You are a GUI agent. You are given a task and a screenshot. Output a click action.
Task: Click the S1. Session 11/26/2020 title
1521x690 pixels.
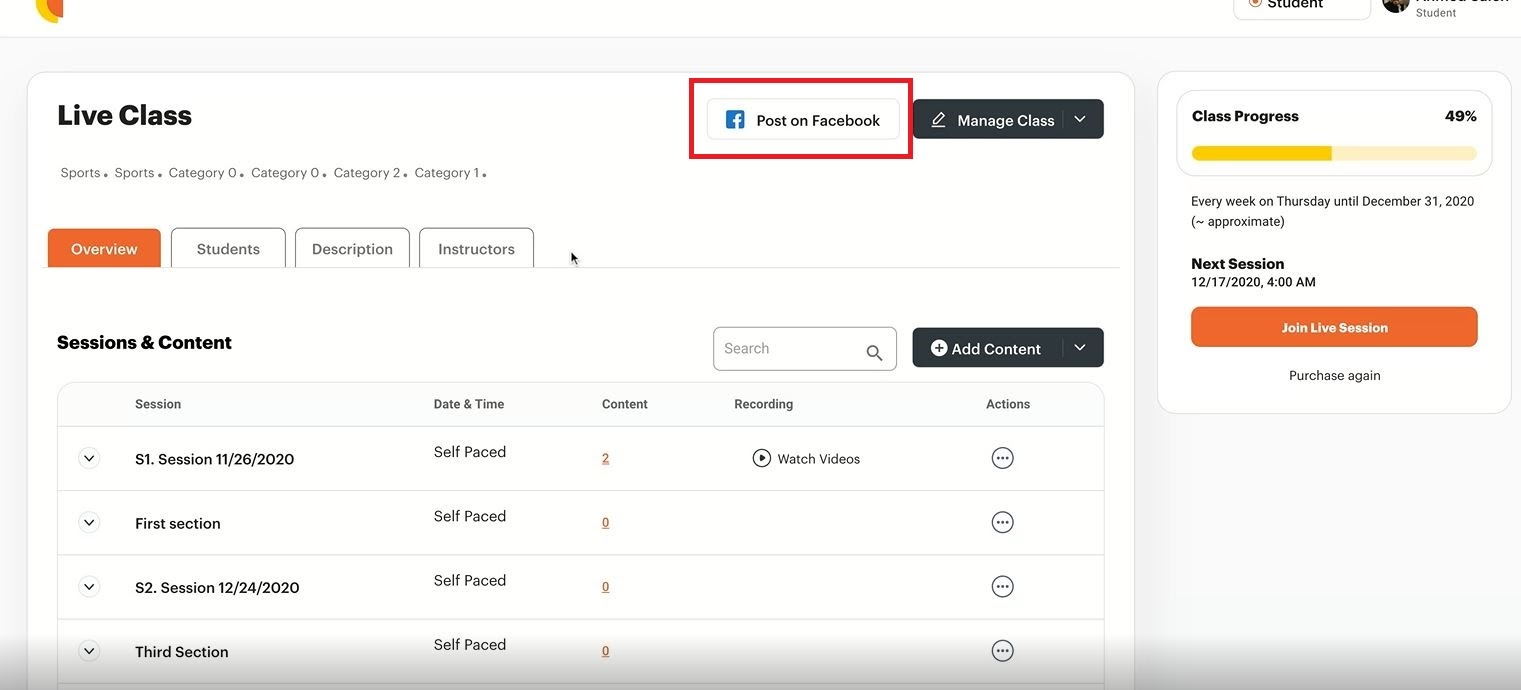coord(214,459)
